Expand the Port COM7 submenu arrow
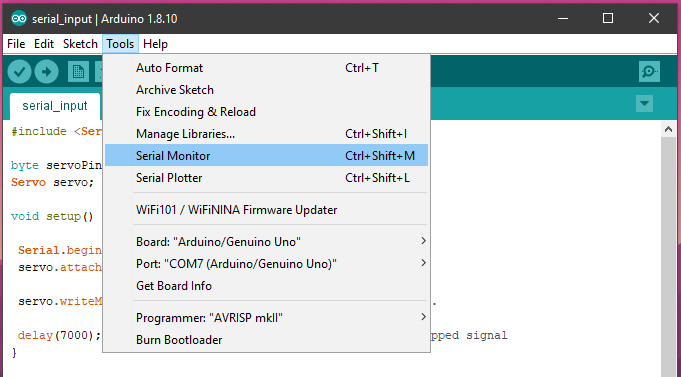This screenshot has height=377, width=681. (423, 263)
